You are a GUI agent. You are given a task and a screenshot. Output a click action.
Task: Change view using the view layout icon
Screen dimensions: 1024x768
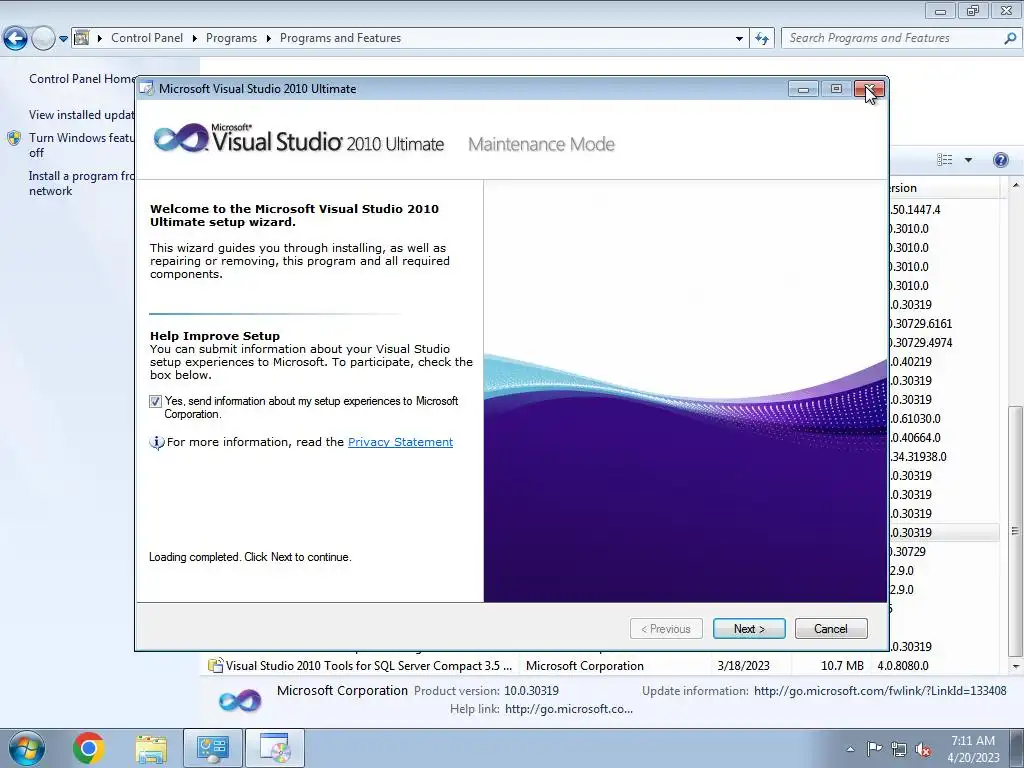944,160
